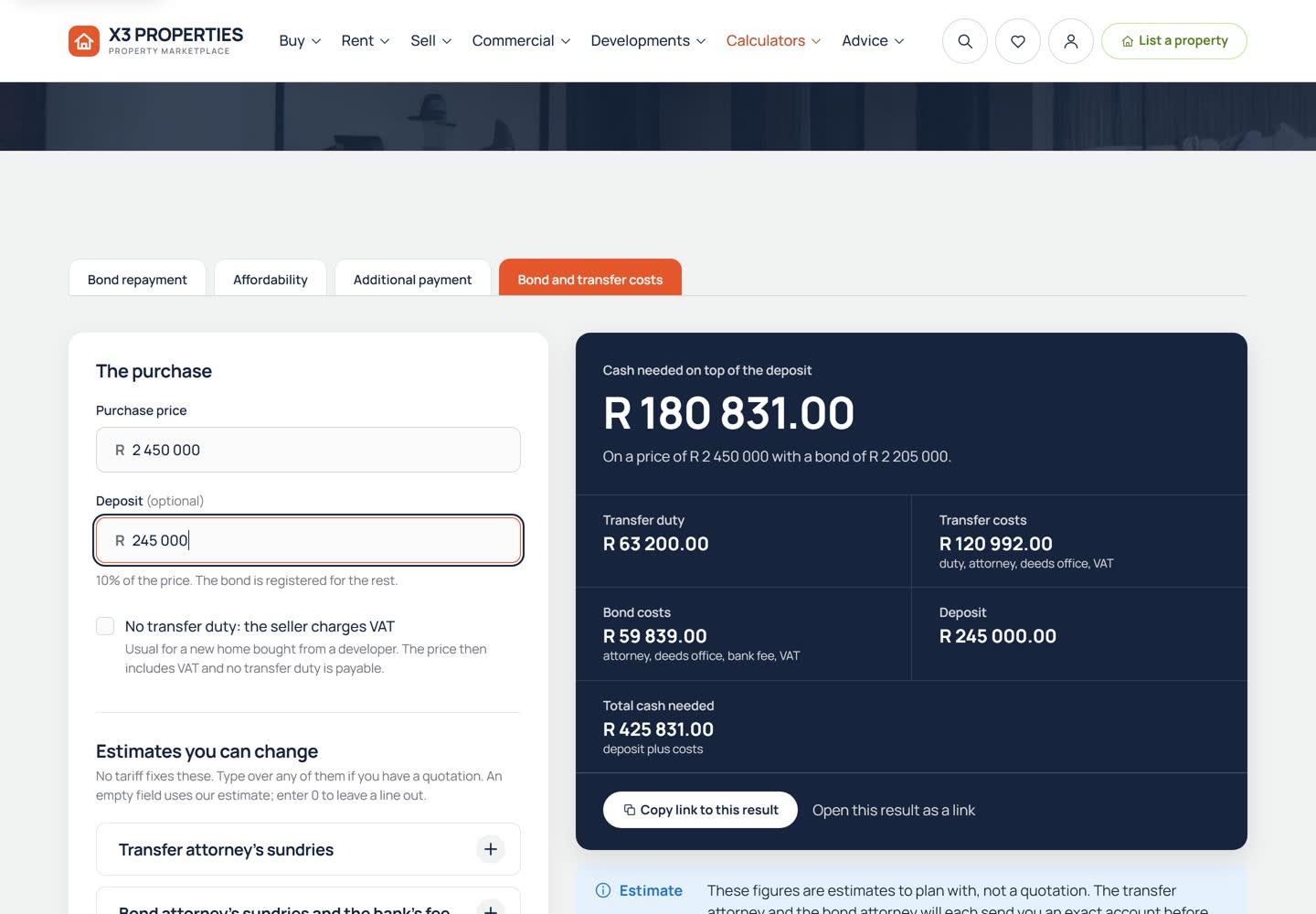Viewport: 1316px width, 914px height.
Task: Click the List a property button
Action: (x=1174, y=41)
